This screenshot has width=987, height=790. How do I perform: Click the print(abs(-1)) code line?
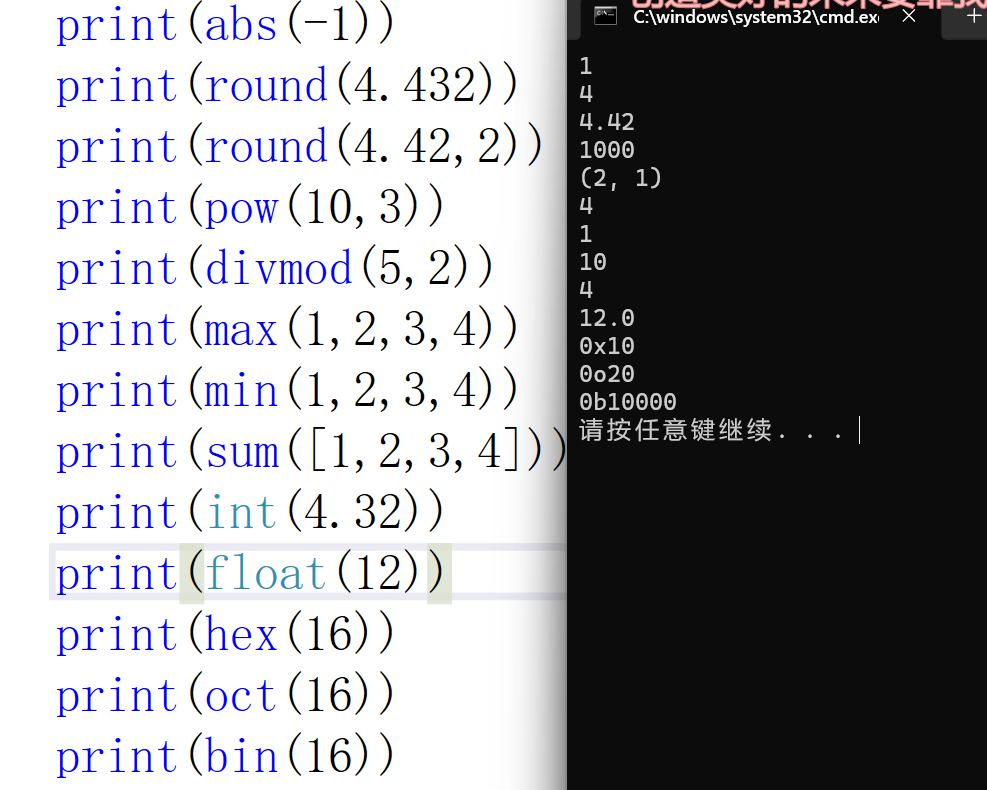225,26
